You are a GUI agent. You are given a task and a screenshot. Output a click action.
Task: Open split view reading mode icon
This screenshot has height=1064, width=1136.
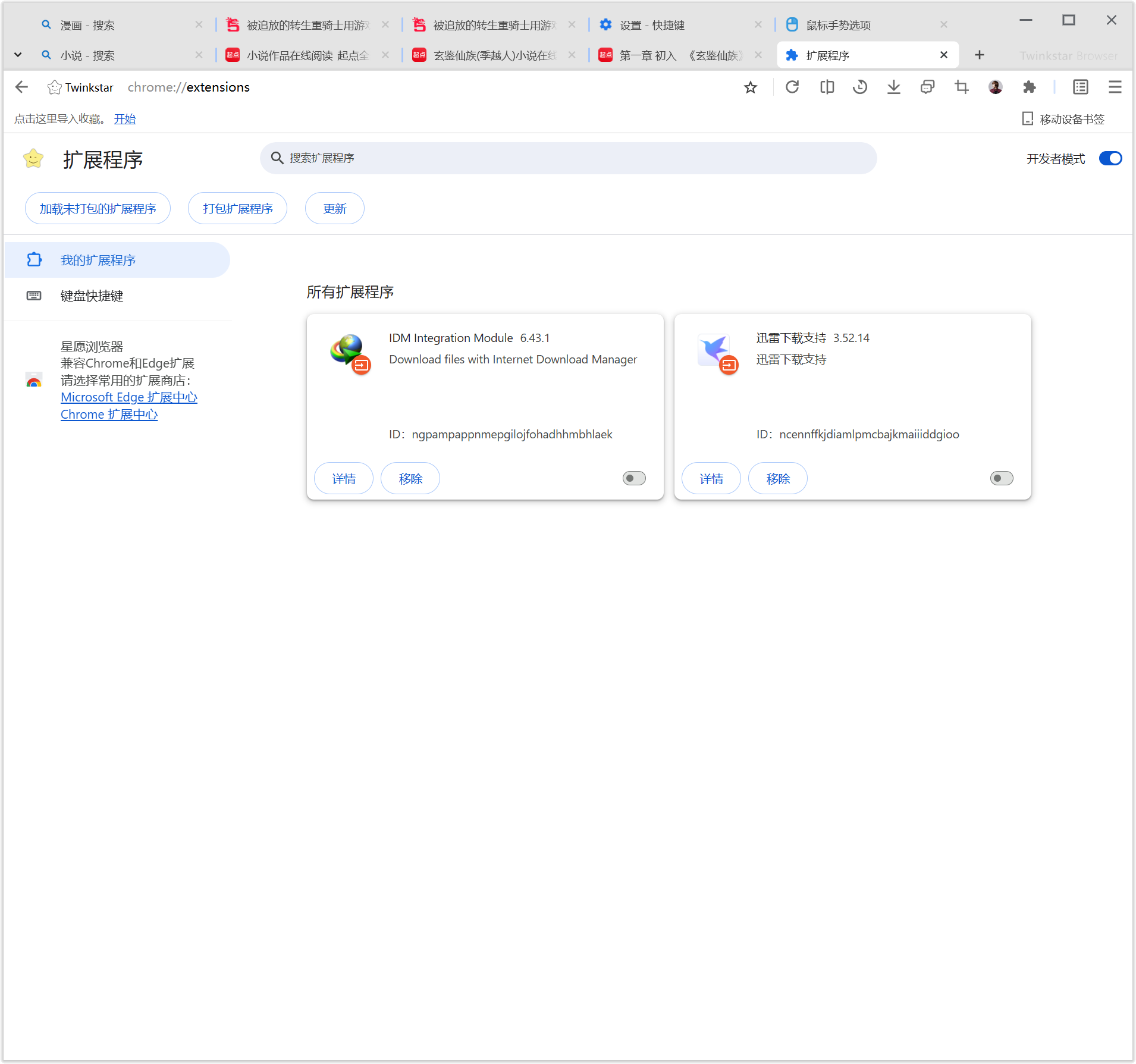pyautogui.click(x=827, y=87)
